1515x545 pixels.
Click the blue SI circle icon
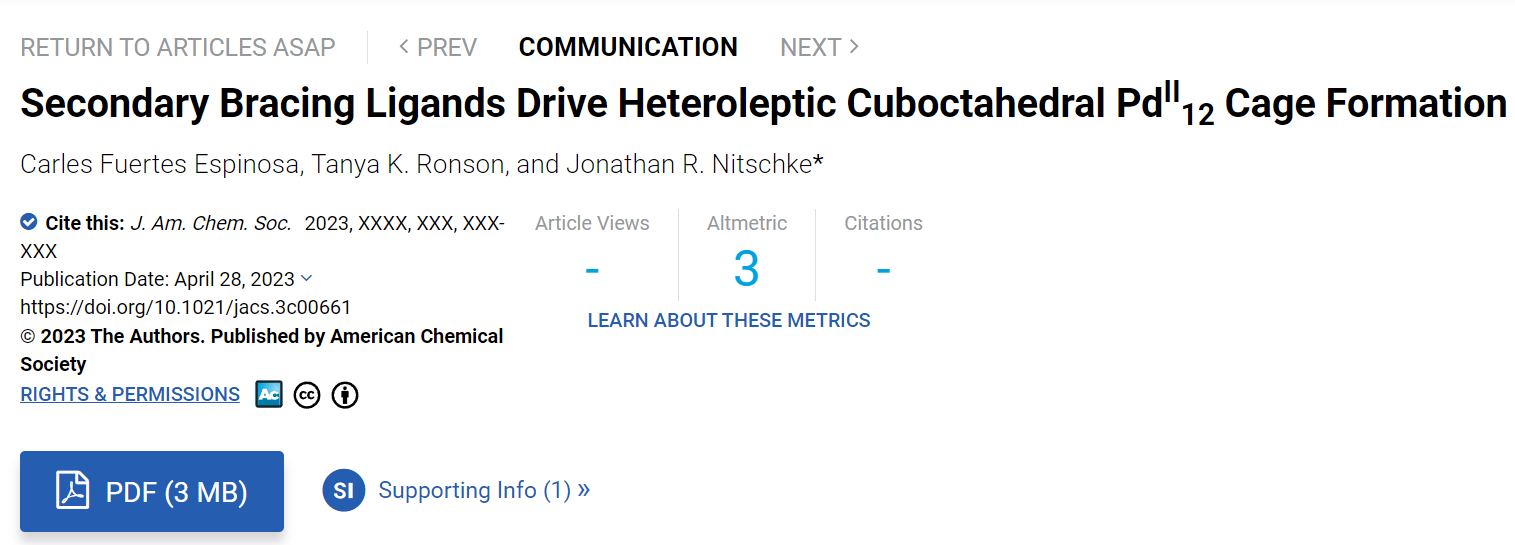click(343, 491)
